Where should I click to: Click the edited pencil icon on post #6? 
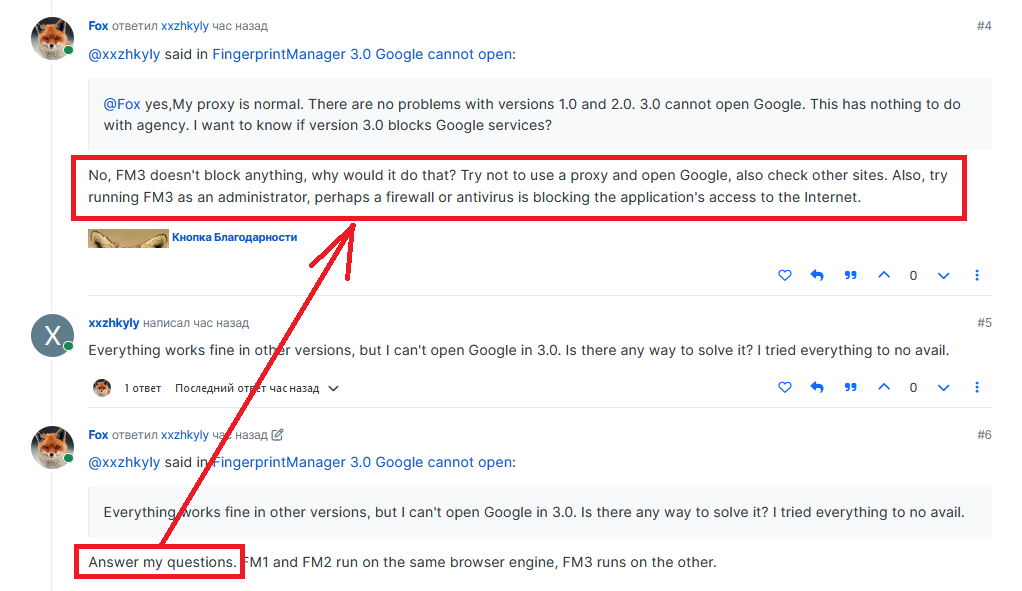tap(278, 435)
